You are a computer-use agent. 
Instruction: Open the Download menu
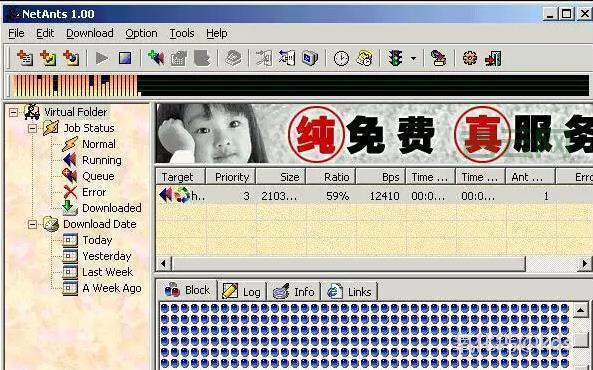(x=90, y=33)
